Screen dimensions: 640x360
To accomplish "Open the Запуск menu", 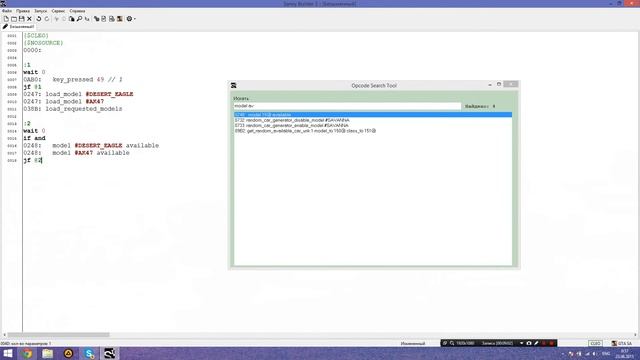I will pyautogui.click(x=40, y=11).
